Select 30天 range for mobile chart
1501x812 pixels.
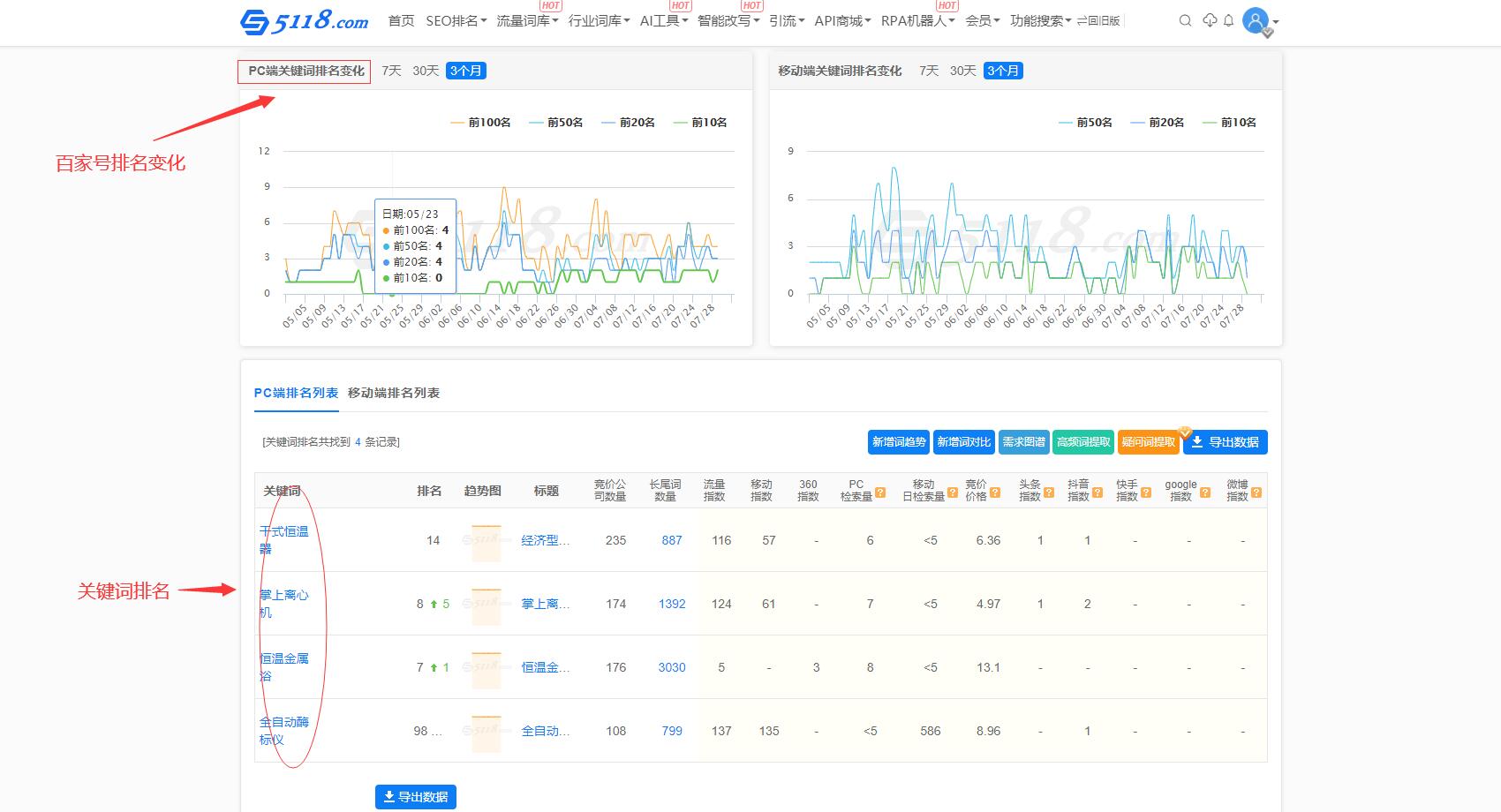pyautogui.click(x=963, y=71)
